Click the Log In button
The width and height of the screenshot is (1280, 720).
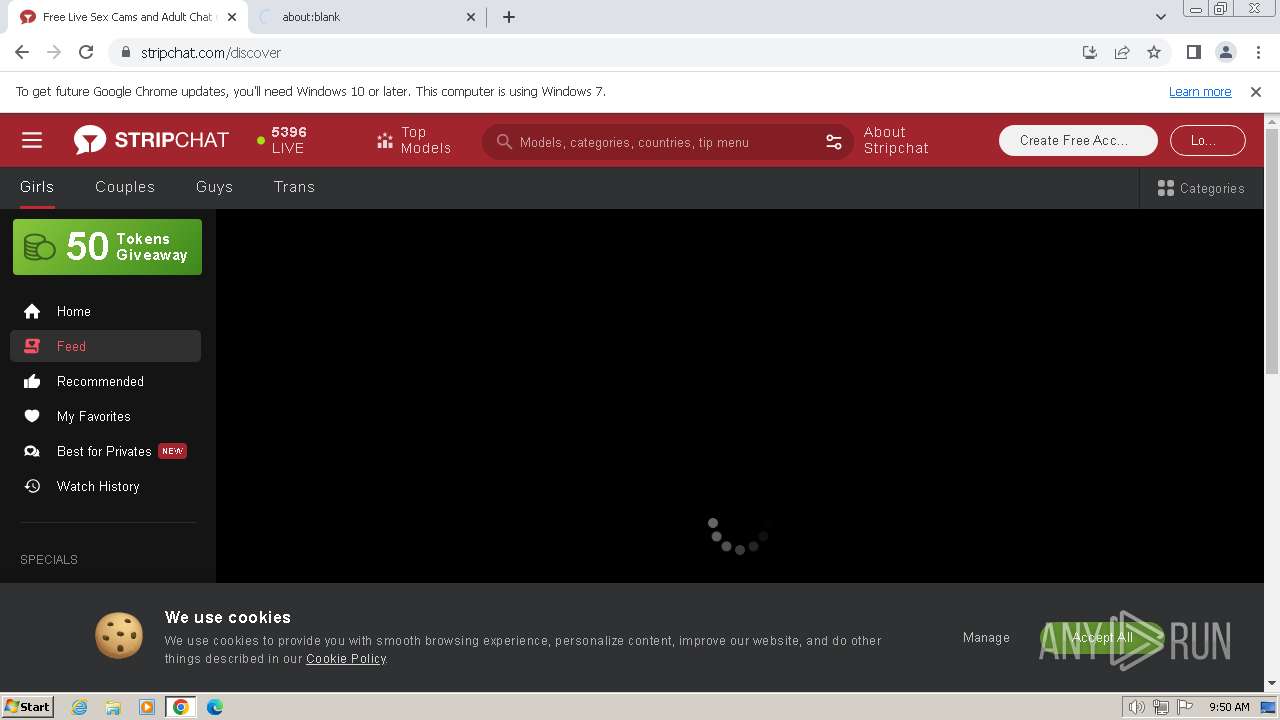[1207, 141]
